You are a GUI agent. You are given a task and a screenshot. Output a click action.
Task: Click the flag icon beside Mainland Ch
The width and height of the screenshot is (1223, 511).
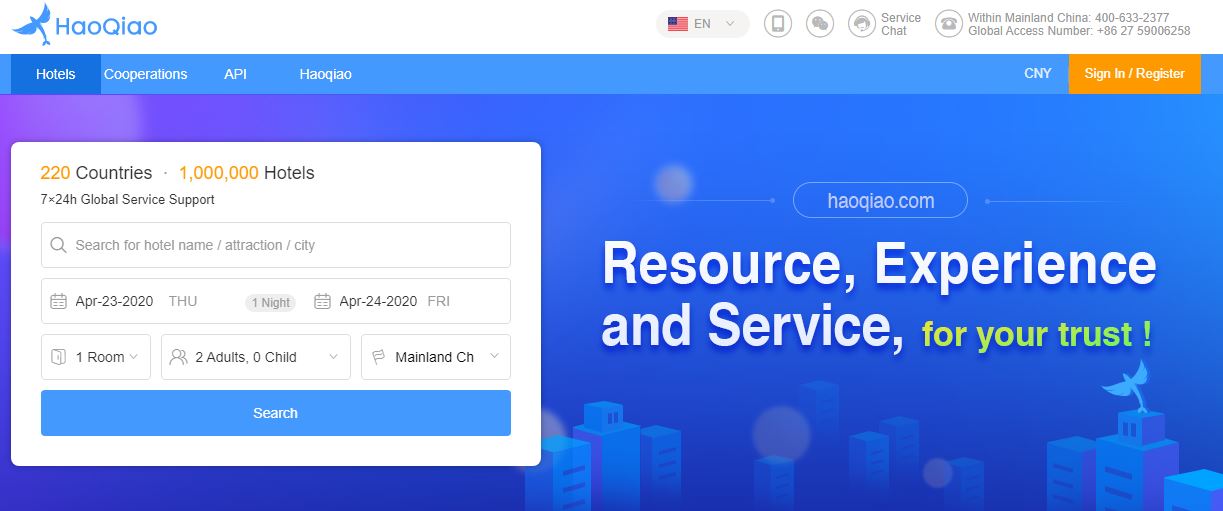[x=379, y=357]
